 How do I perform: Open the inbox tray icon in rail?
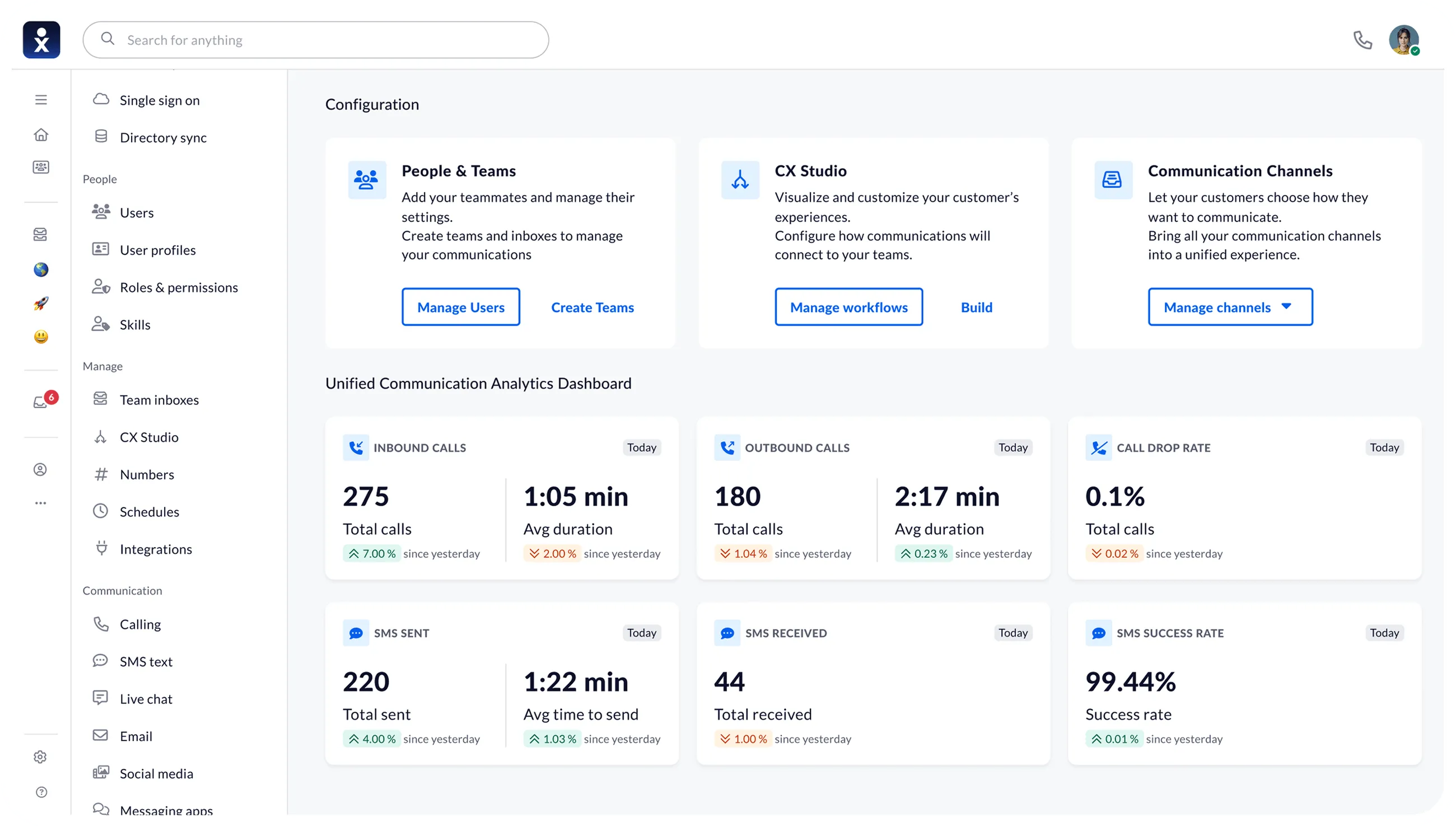point(40,234)
